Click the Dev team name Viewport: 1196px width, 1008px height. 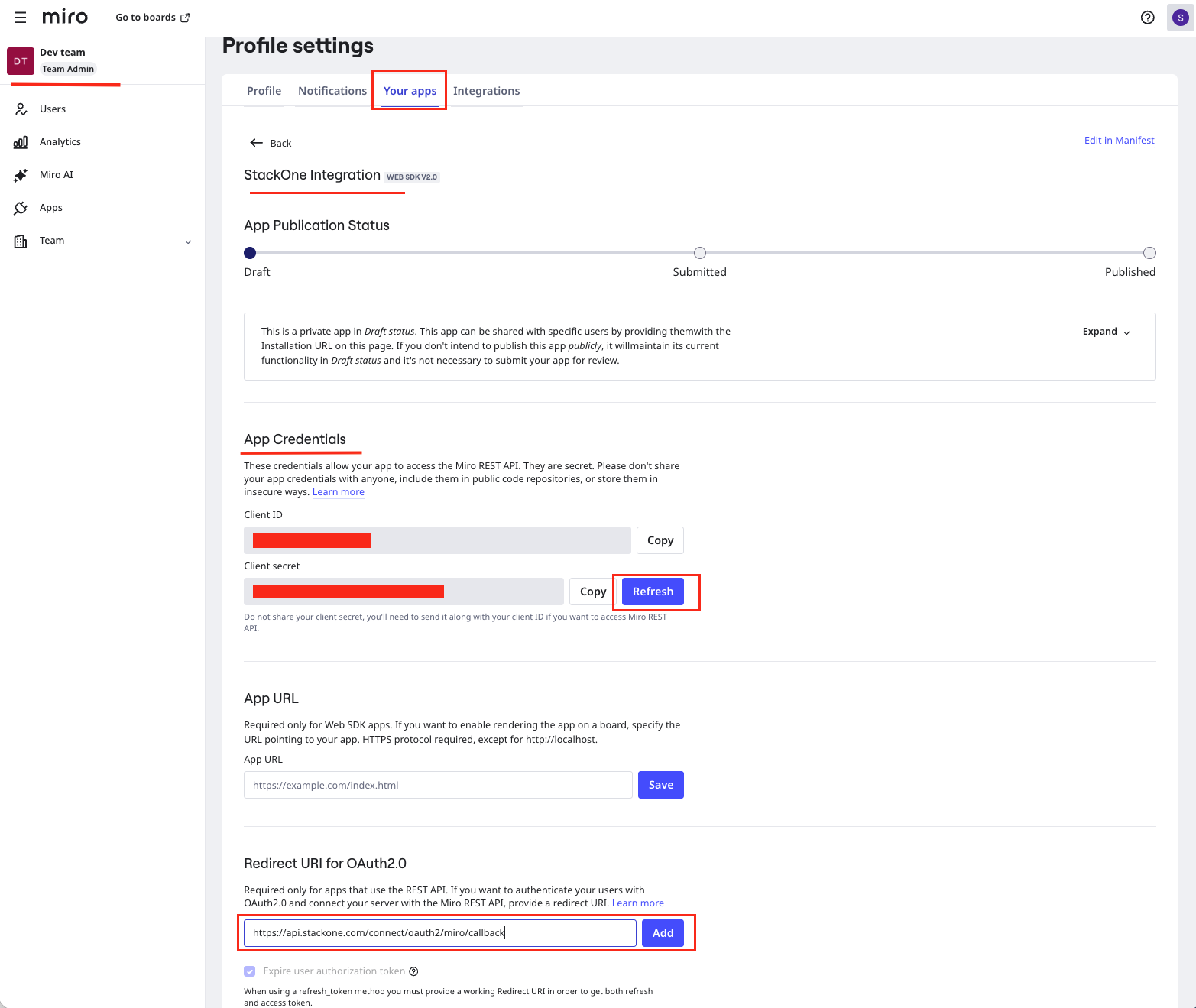point(63,53)
